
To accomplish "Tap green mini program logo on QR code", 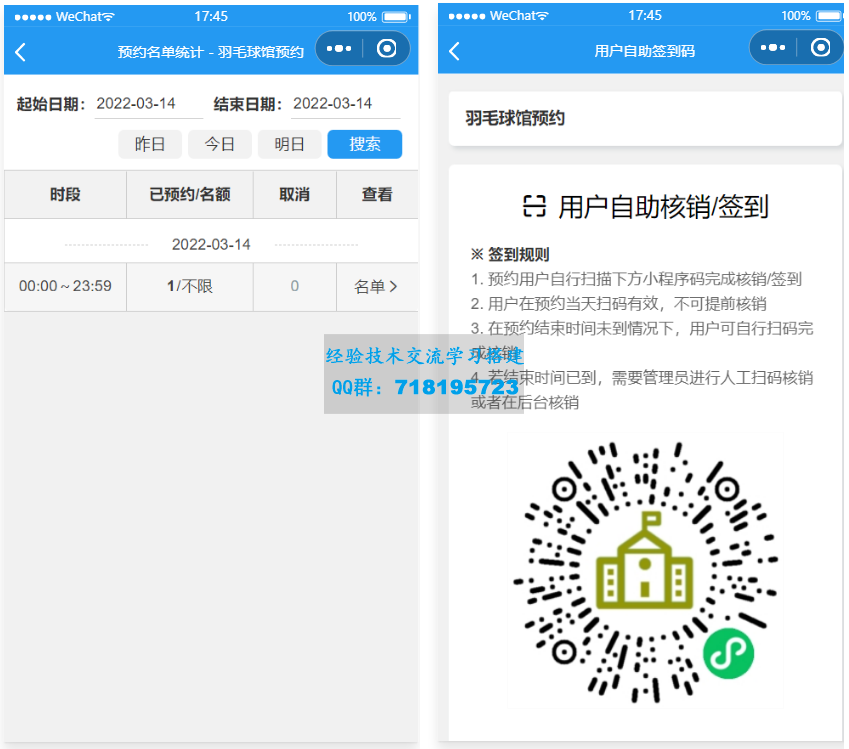I will pyautogui.click(x=728, y=654).
